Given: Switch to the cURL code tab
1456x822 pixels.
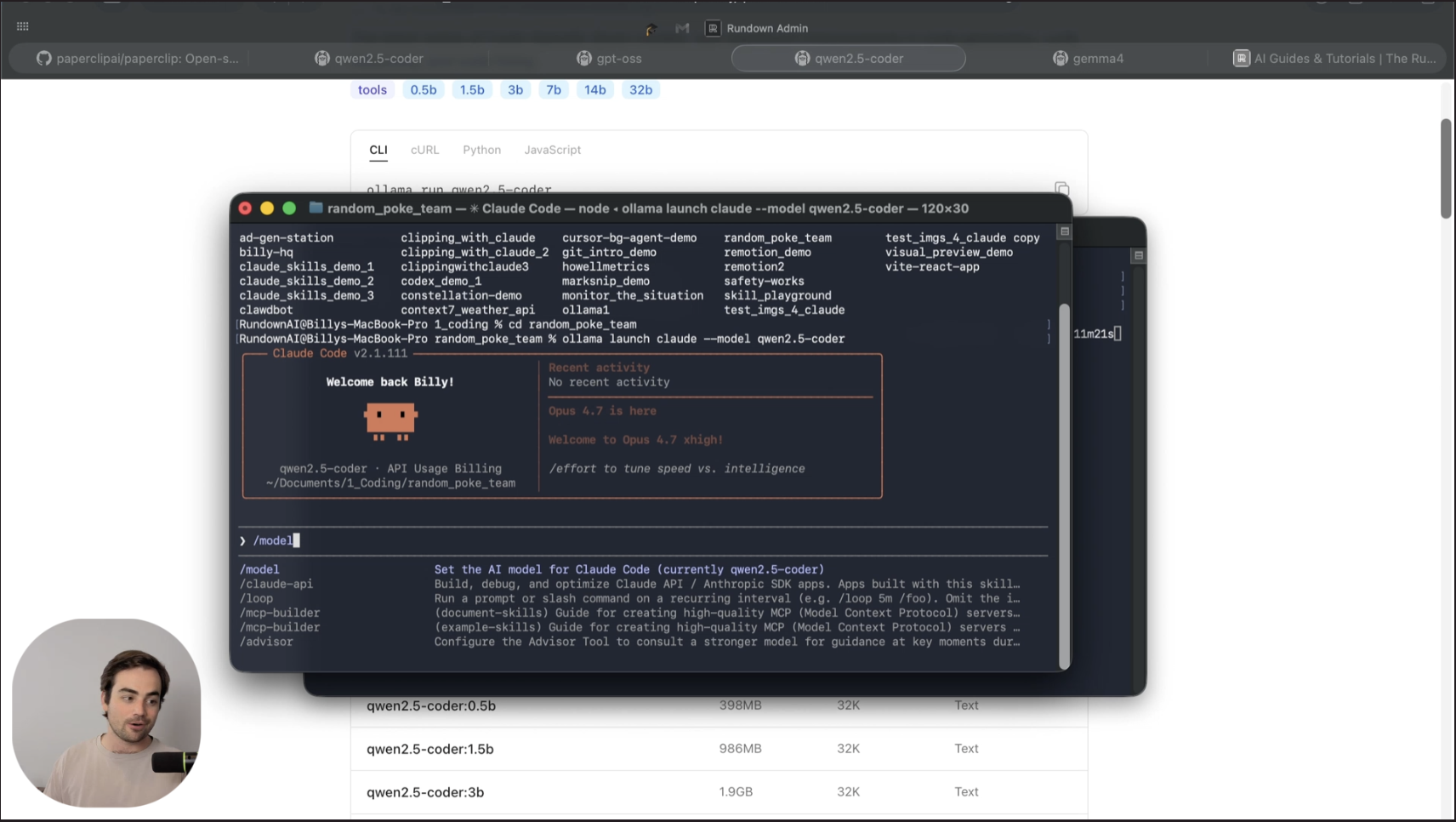Looking at the screenshot, I should tap(424, 150).
